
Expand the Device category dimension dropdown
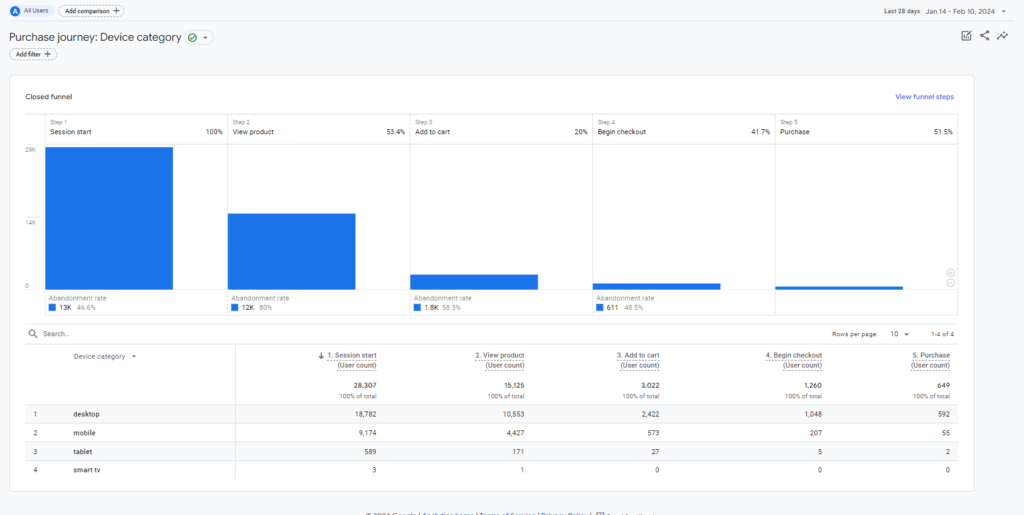pos(134,356)
